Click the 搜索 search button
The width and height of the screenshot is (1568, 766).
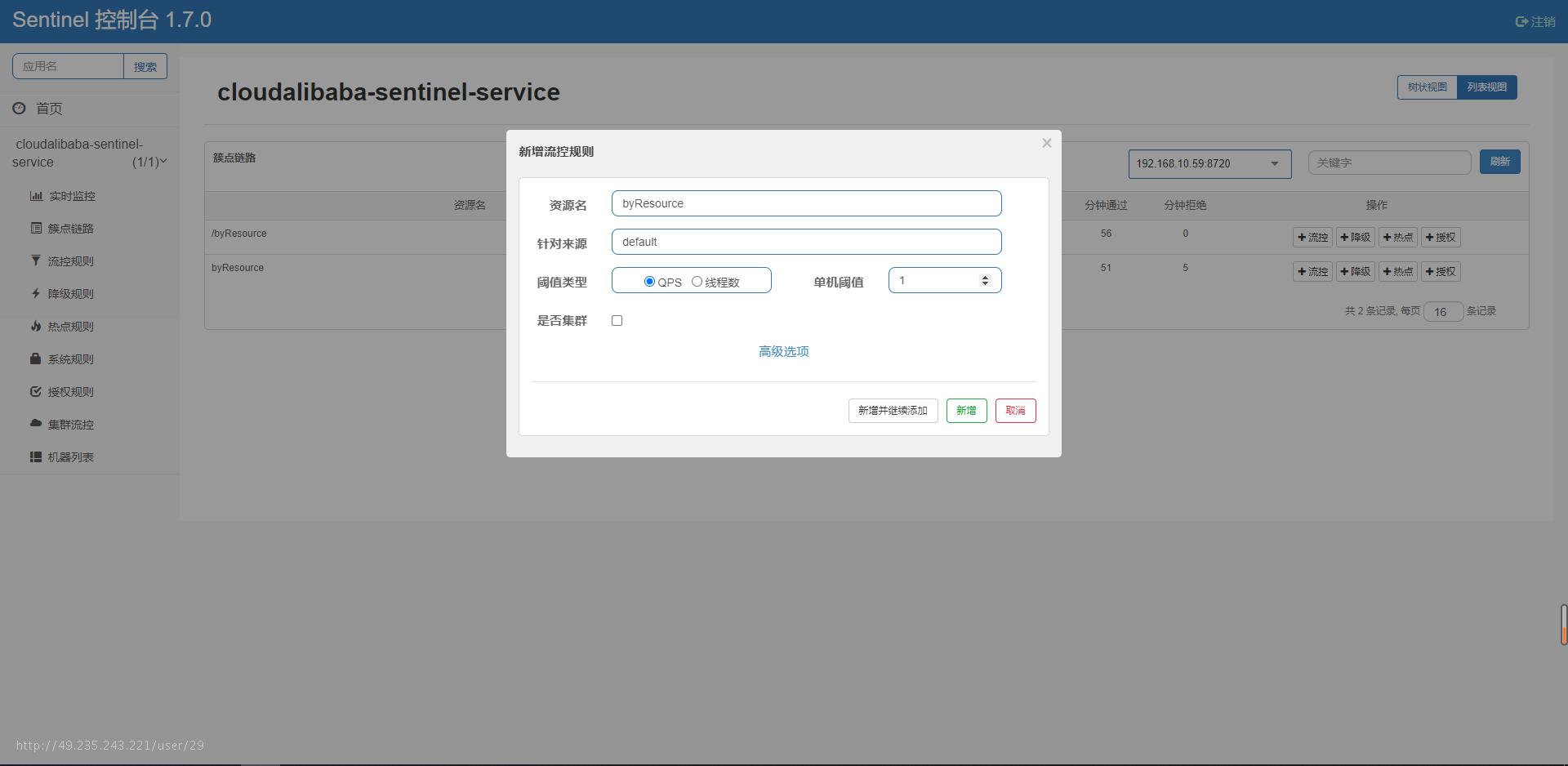(x=145, y=66)
